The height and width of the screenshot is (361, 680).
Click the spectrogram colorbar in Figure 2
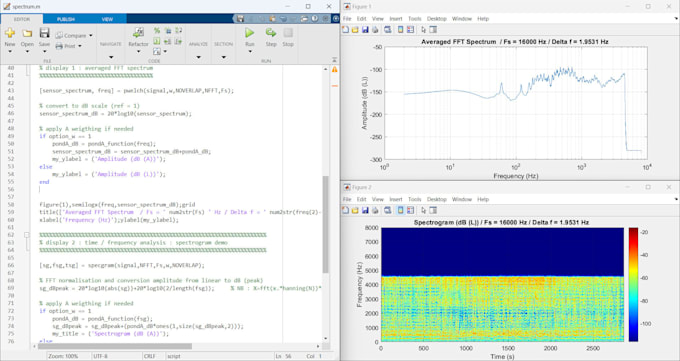click(633, 284)
